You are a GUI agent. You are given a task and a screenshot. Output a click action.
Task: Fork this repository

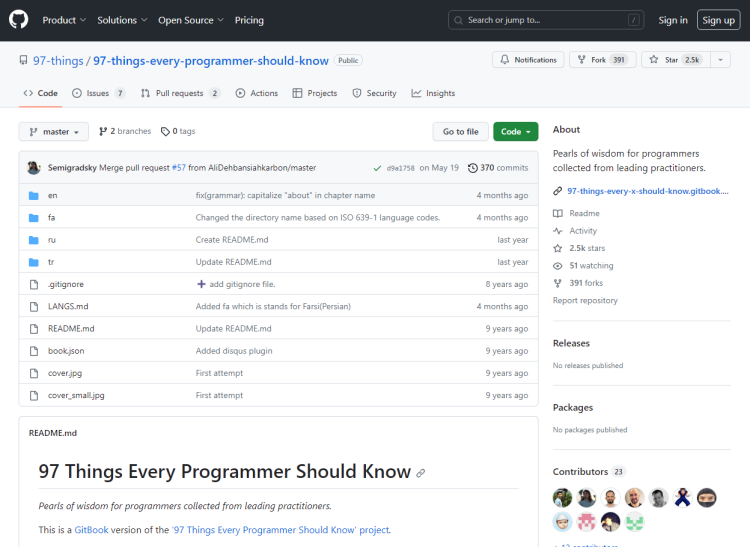click(x=603, y=60)
